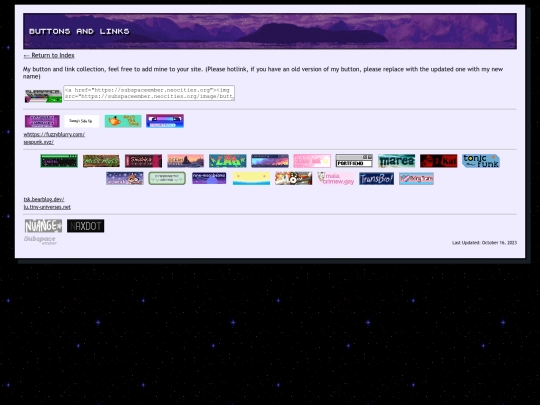540x405 pixels.
Task: Follow the tsk.bearblog.dev link
Action: pos(44,199)
